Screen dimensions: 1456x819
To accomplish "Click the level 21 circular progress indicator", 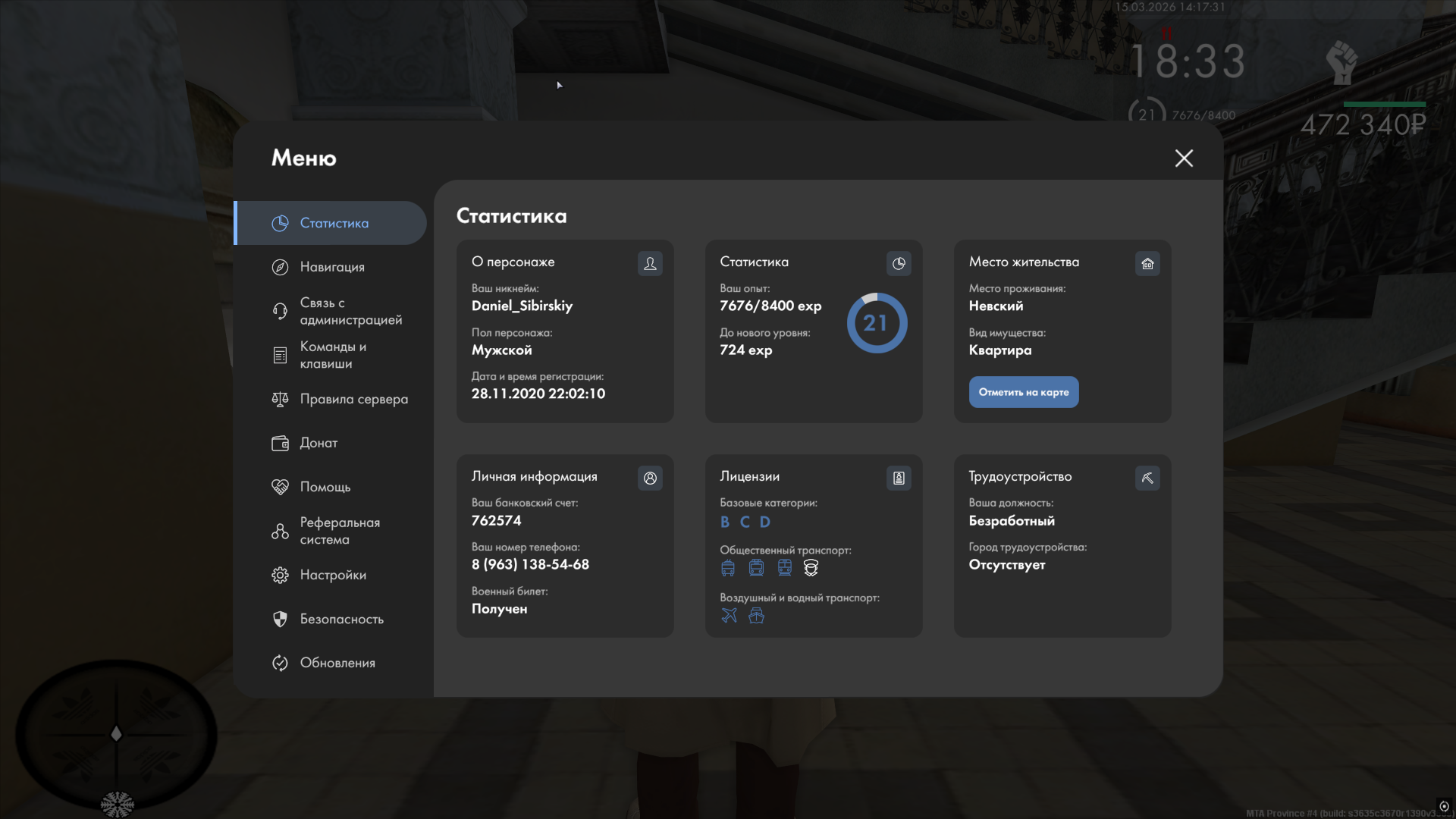I will [877, 323].
